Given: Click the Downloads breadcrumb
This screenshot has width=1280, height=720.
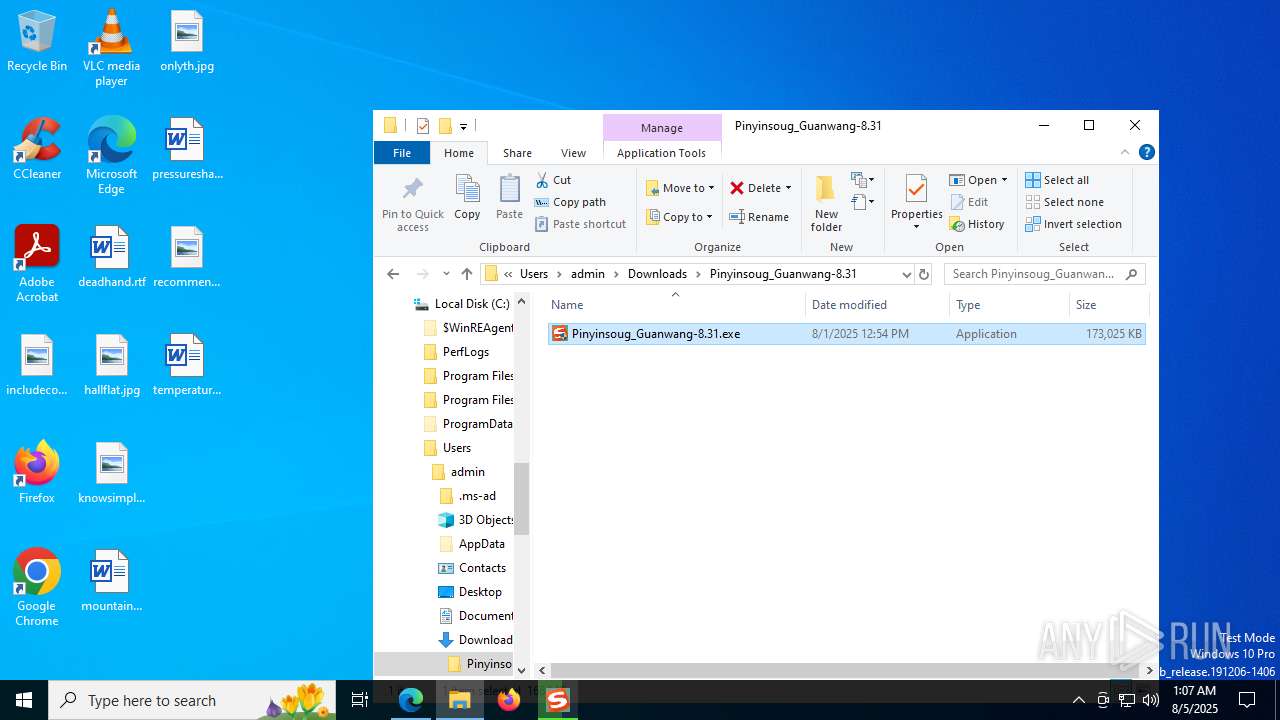Looking at the screenshot, I should pos(657,274).
